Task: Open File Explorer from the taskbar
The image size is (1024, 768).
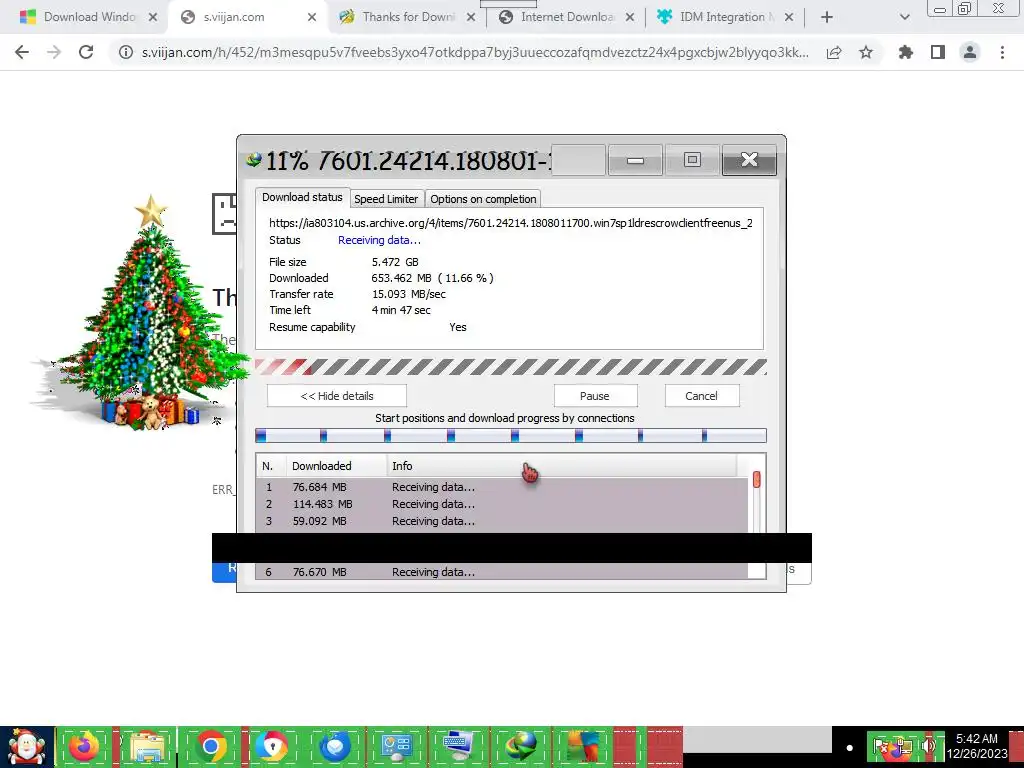Action: pos(148,747)
